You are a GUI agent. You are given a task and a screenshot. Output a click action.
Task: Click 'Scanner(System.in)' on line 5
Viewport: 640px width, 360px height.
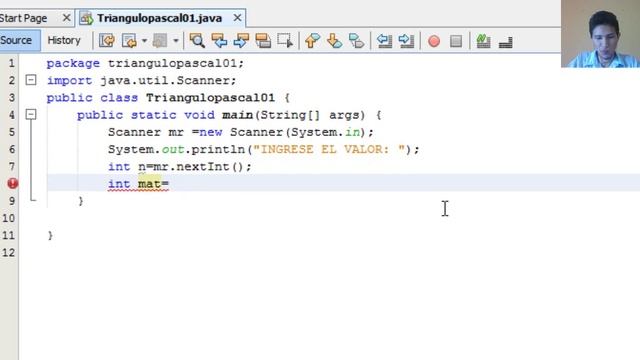click(x=298, y=132)
